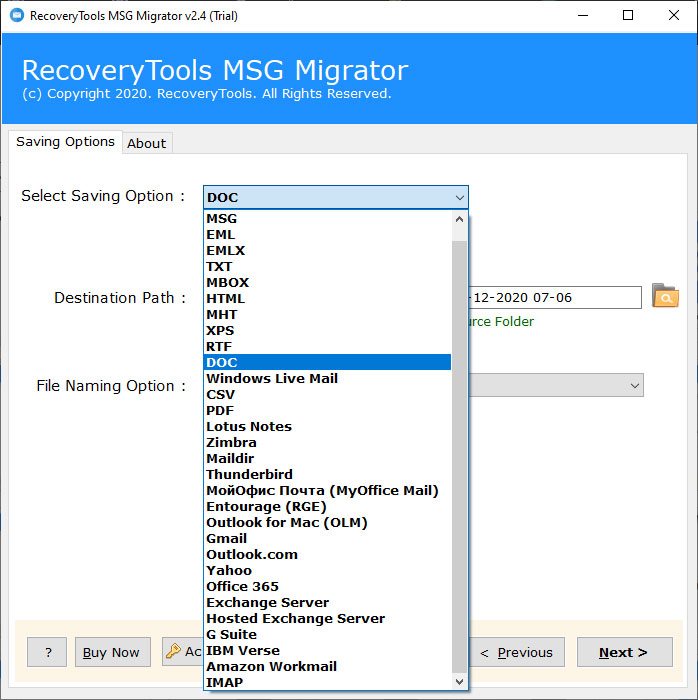Click the Next button

click(624, 652)
